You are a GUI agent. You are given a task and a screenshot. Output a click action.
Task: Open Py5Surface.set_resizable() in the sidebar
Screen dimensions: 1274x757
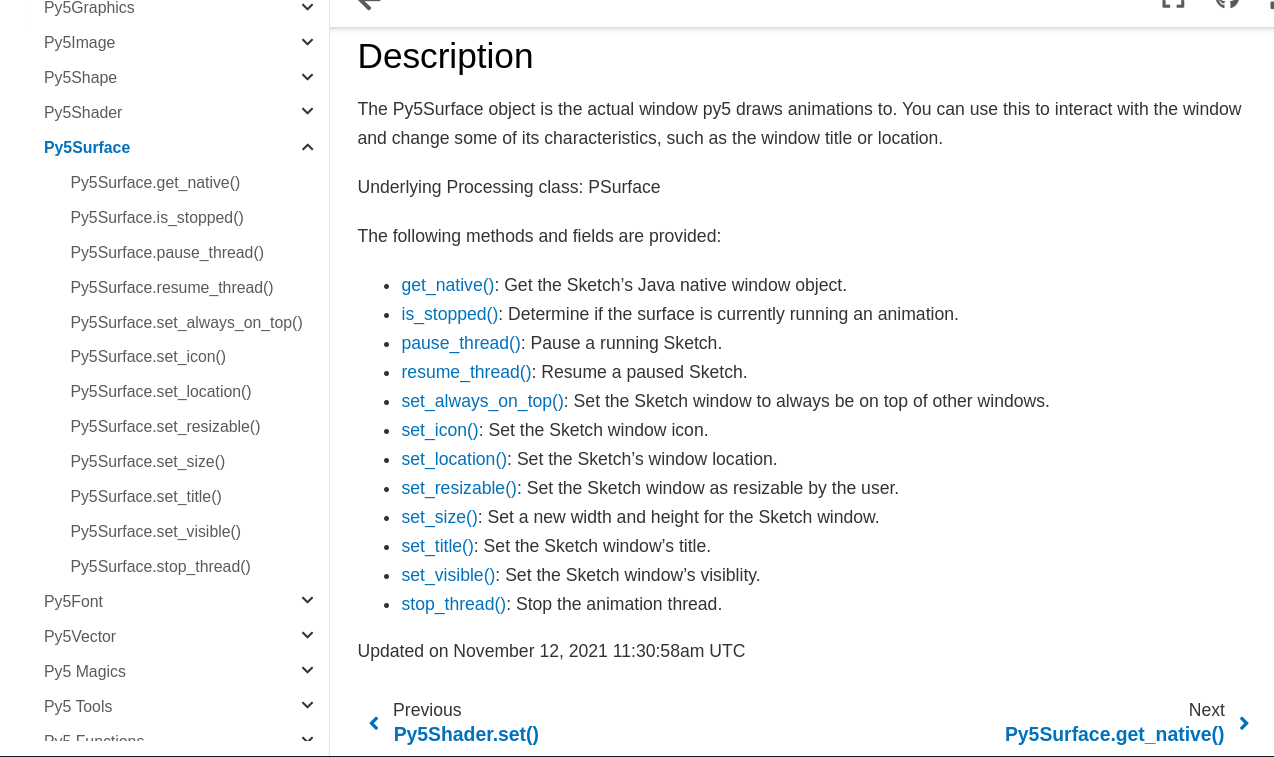point(165,426)
